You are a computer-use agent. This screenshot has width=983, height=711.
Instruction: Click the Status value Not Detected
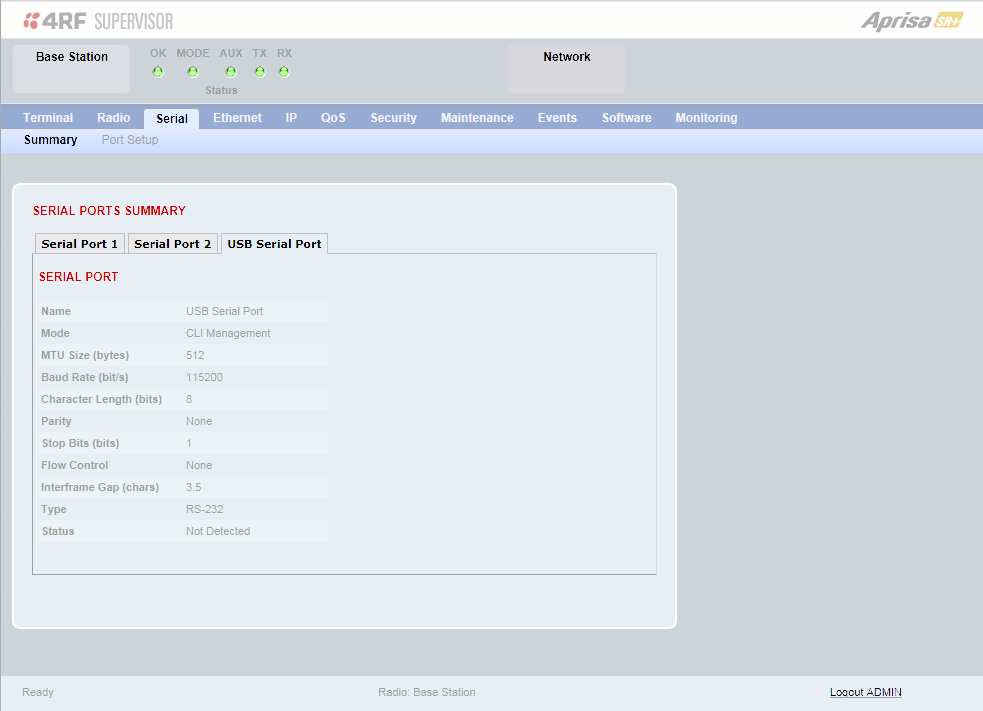[x=218, y=532]
